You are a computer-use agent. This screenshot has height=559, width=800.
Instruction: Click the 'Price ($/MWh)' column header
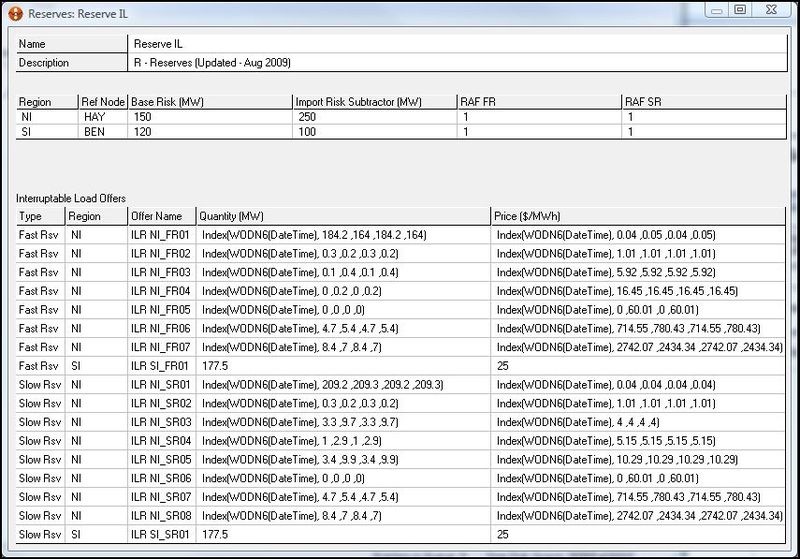pos(638,216)
